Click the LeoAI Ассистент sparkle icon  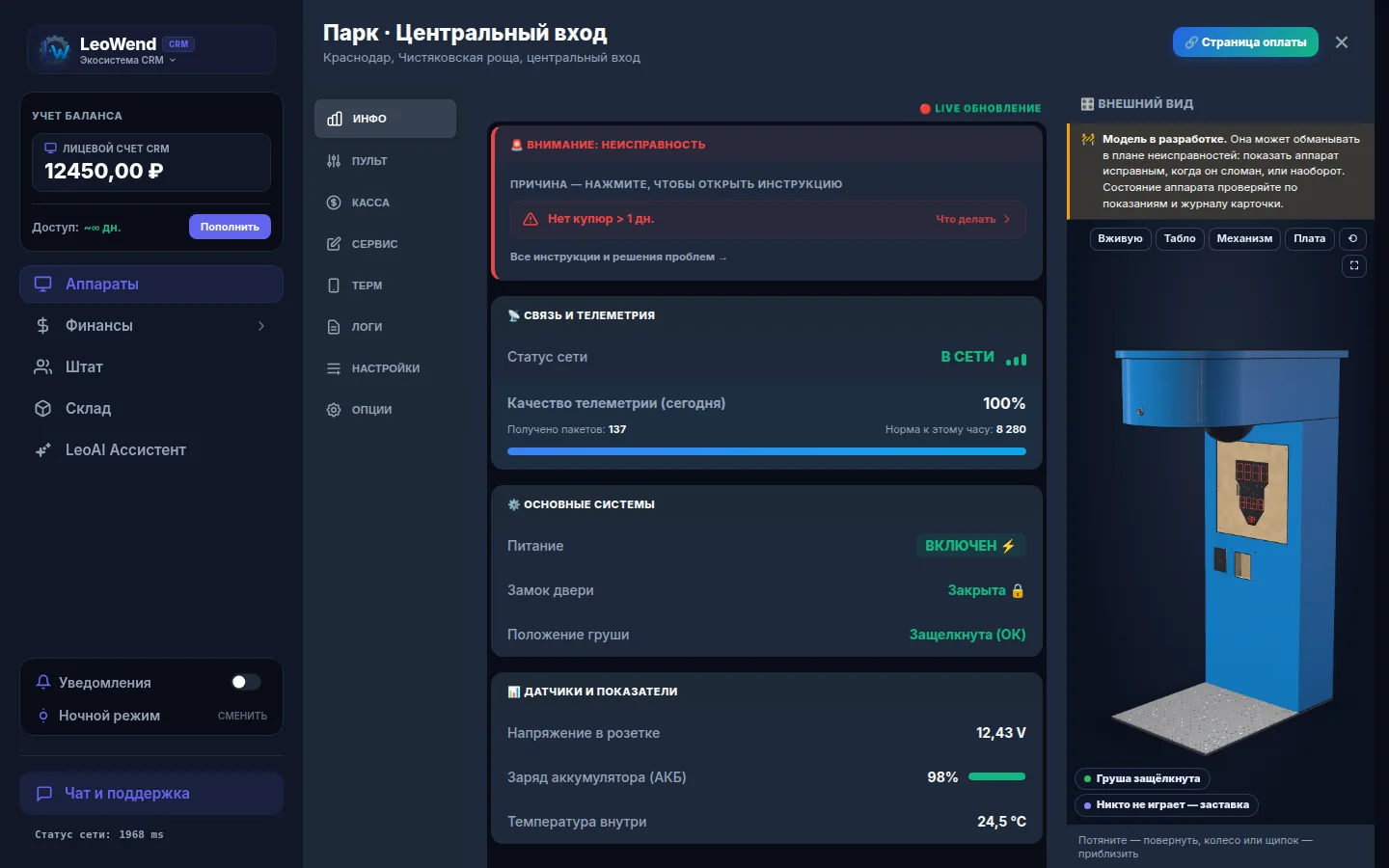42,450
